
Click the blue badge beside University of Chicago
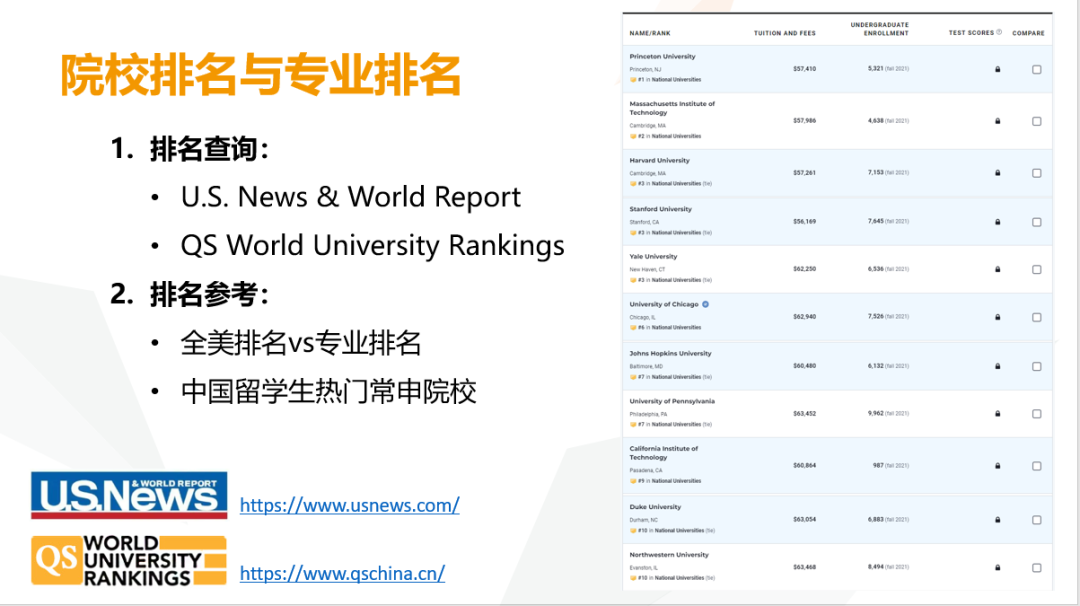[x=705, y=304]
